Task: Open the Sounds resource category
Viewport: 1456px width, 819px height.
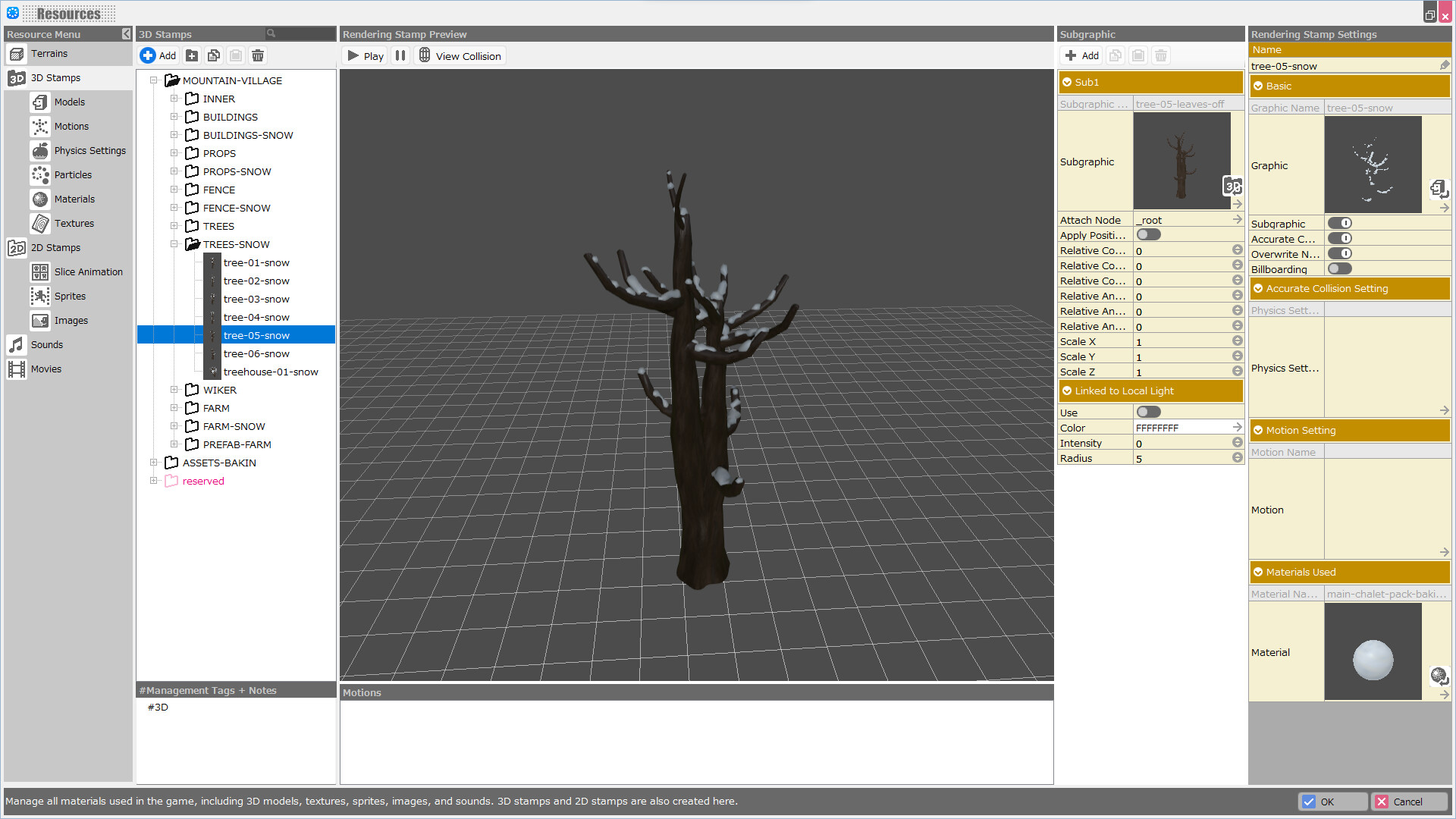Action: [16, 344]
